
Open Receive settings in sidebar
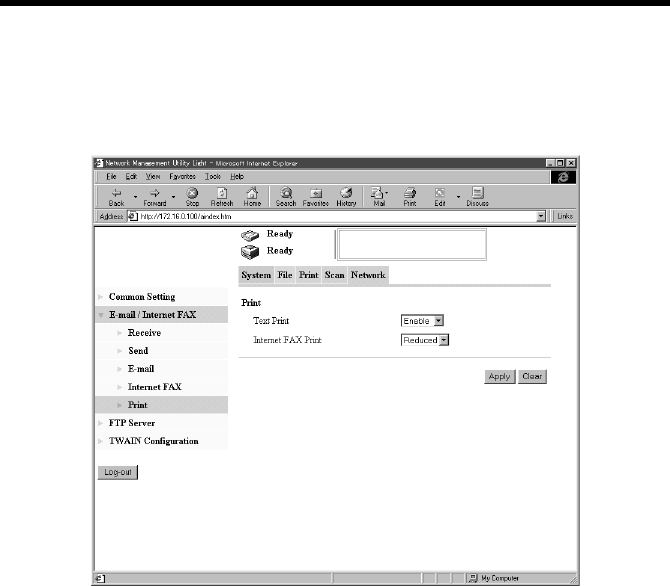[144, 333]
